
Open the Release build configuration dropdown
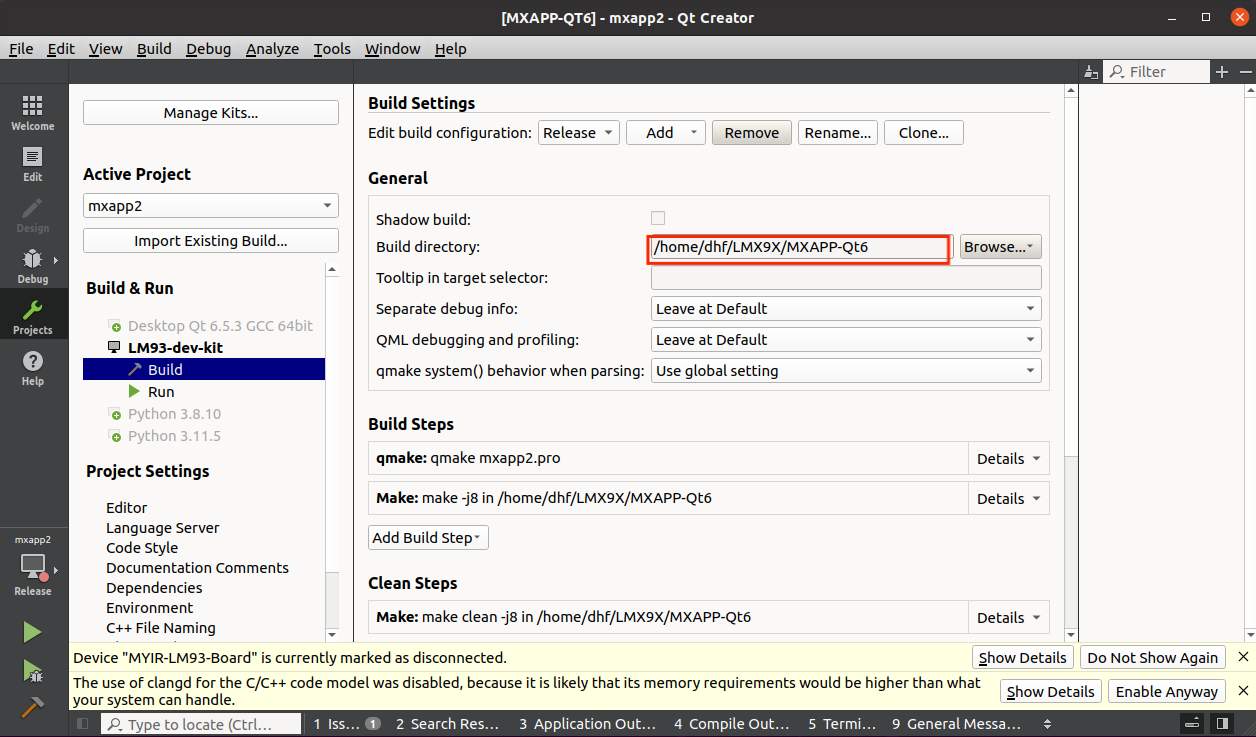(x=579, y=133)
